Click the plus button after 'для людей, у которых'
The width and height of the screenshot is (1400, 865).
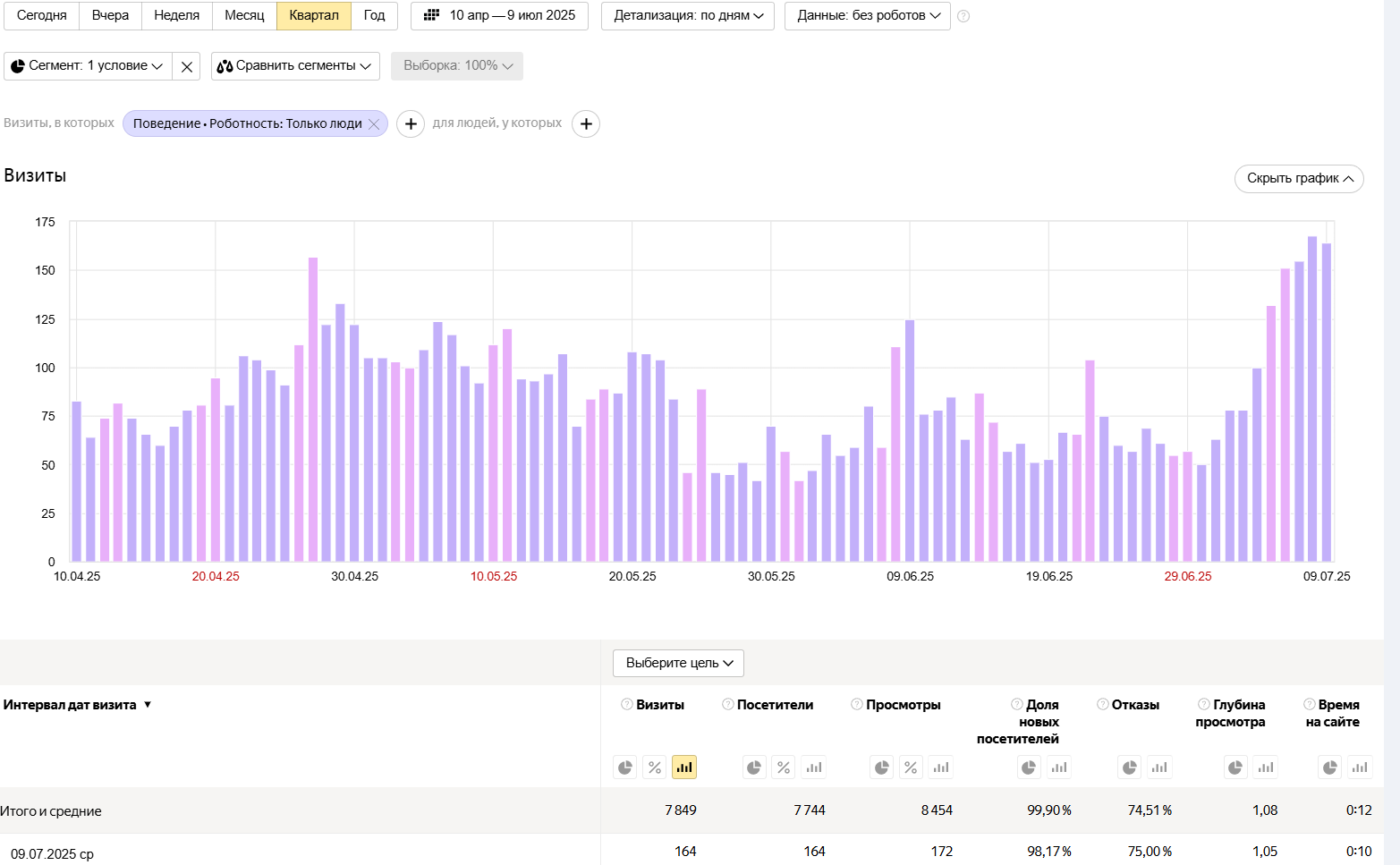tap(586, 123)
